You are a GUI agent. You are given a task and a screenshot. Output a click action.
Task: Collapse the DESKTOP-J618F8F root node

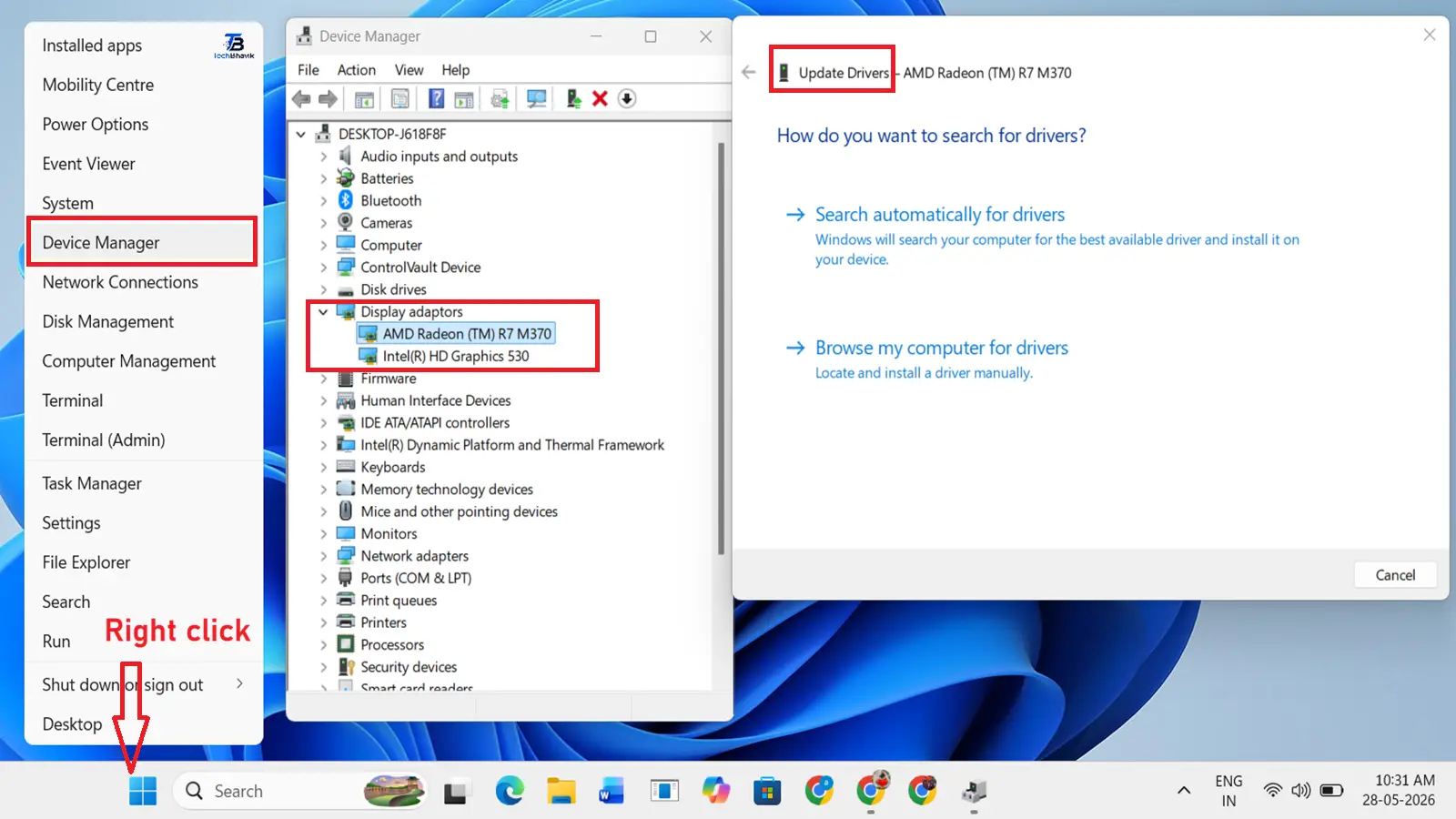[301, 134]
